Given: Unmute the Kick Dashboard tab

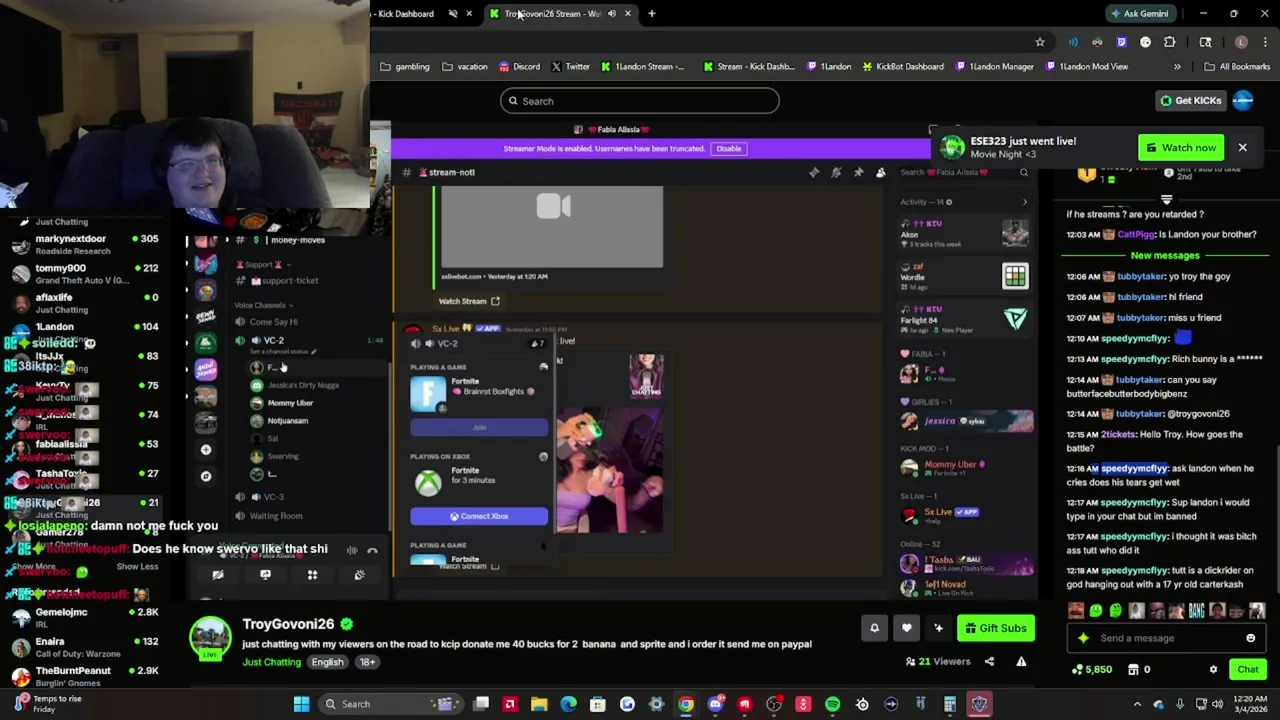Looking at the screenshot, I should pyautogui.click(x=453, y=13).
